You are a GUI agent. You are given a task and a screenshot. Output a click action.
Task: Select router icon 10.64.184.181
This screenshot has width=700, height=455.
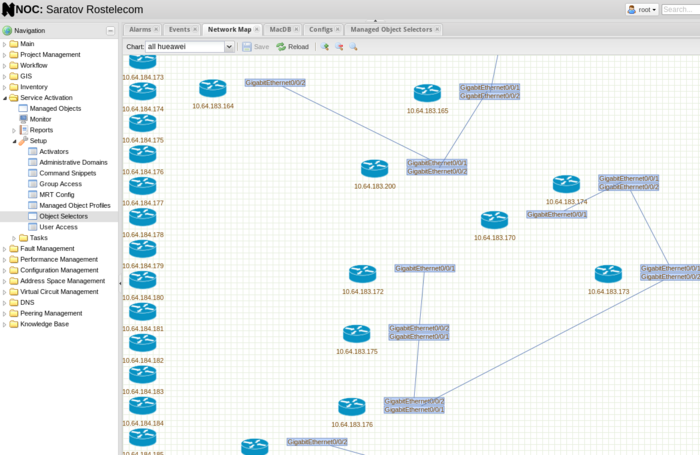(142, 311)
